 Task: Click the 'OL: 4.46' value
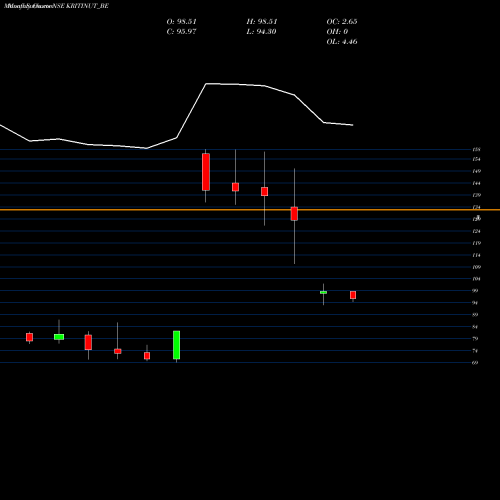click(342, 42)
